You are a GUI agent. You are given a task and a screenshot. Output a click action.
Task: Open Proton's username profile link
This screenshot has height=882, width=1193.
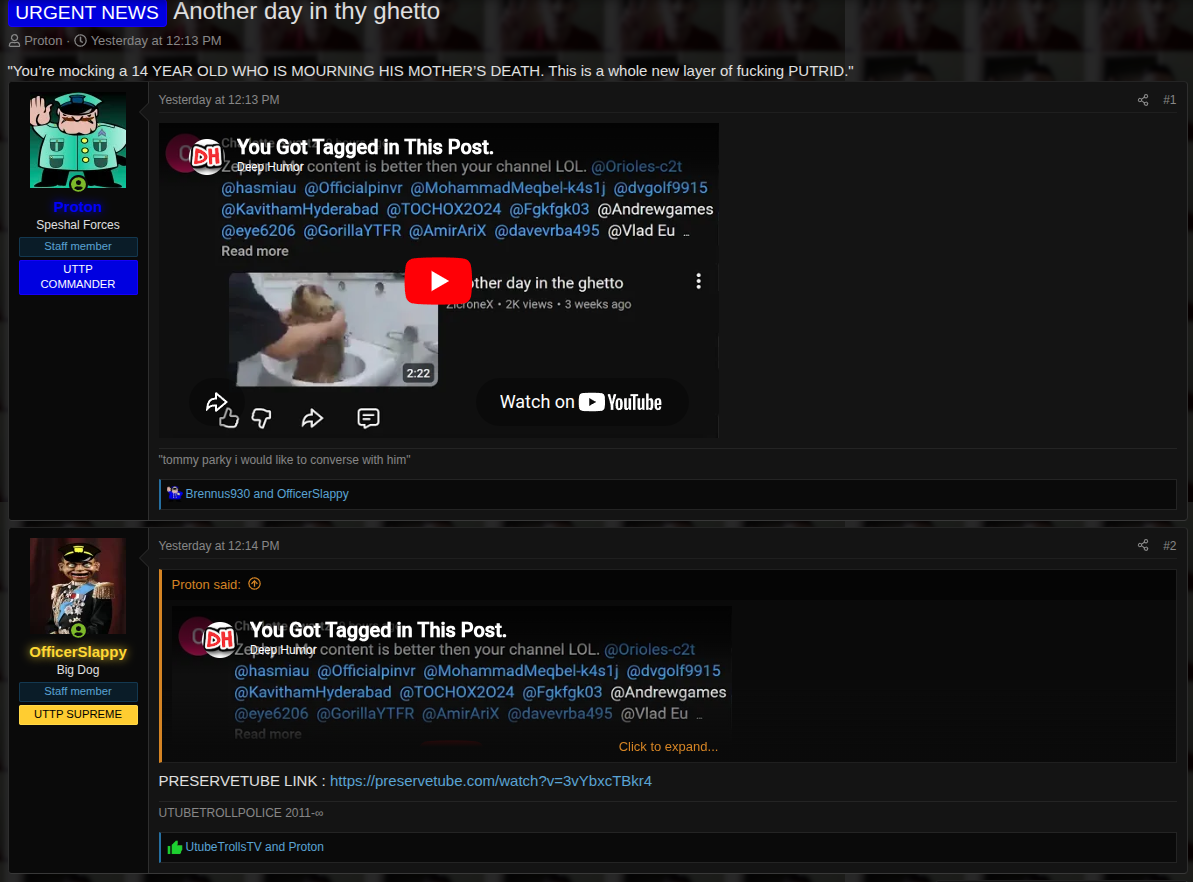(x=78, y=207)
